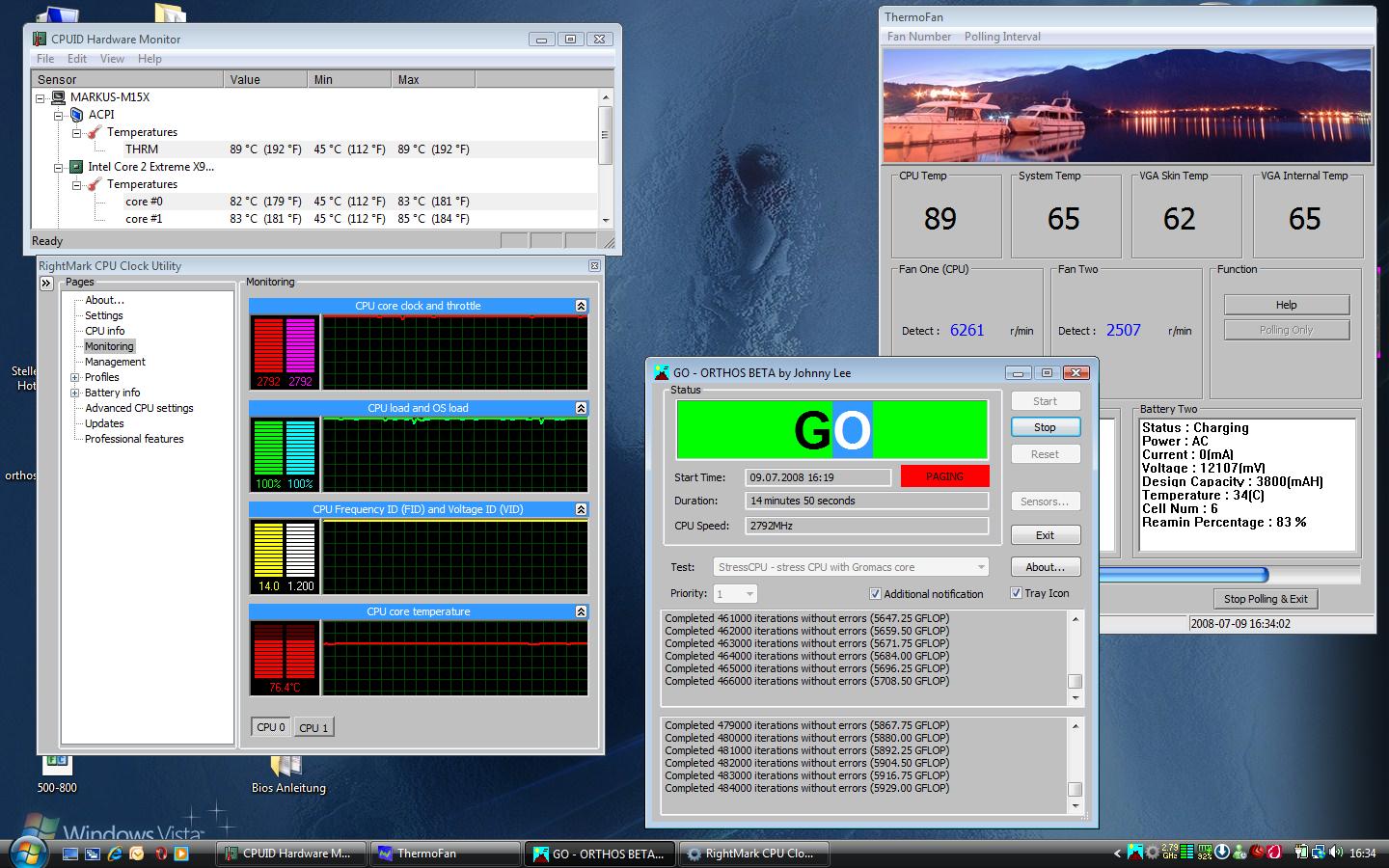This screenshot has width=1389, height=868.
Task: Switch to the CPU 1 tab in RightMark
Action: coord(313,728)
